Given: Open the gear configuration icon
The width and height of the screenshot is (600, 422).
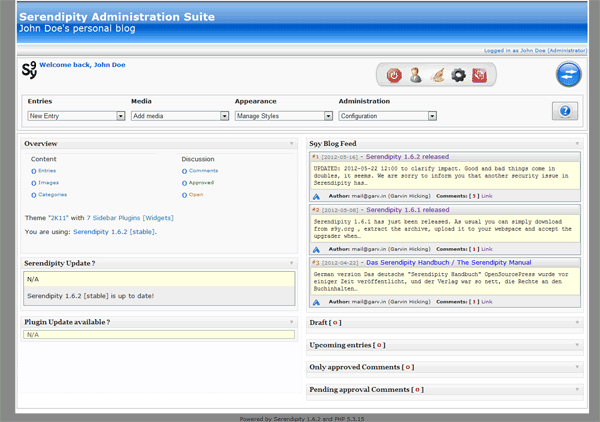Looking at the screenshot, I should (459, 75).
